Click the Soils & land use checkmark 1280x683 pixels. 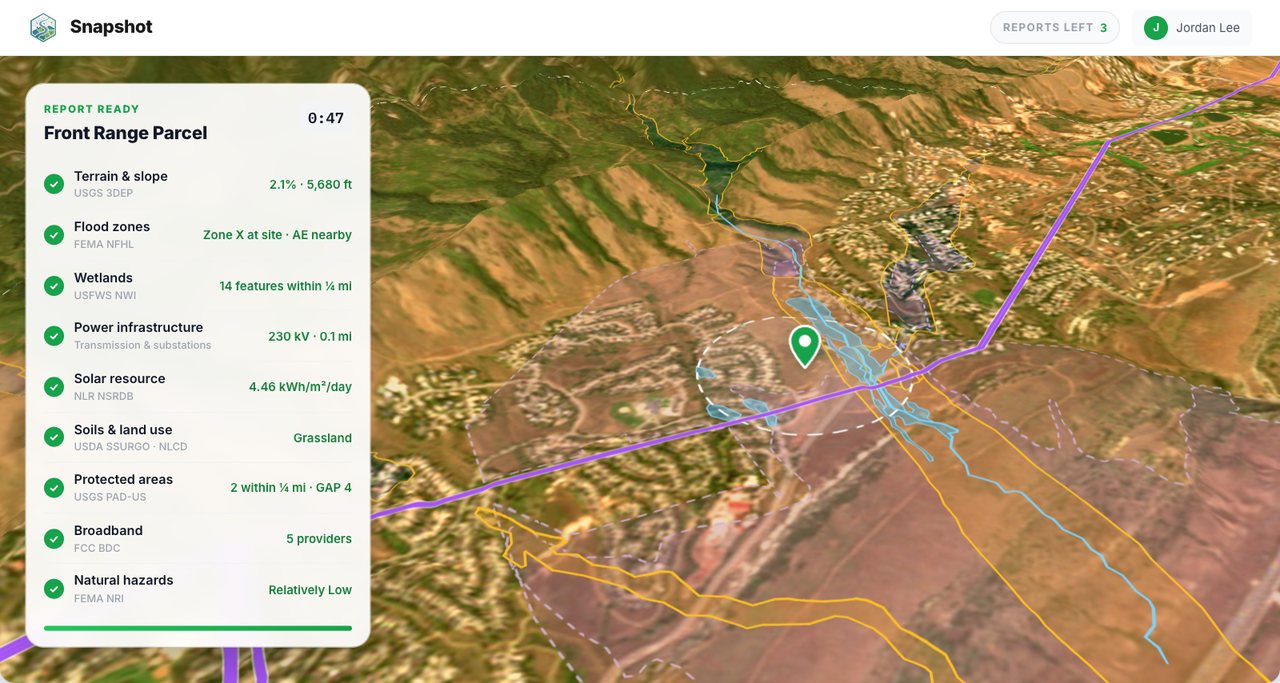[54, 438]
